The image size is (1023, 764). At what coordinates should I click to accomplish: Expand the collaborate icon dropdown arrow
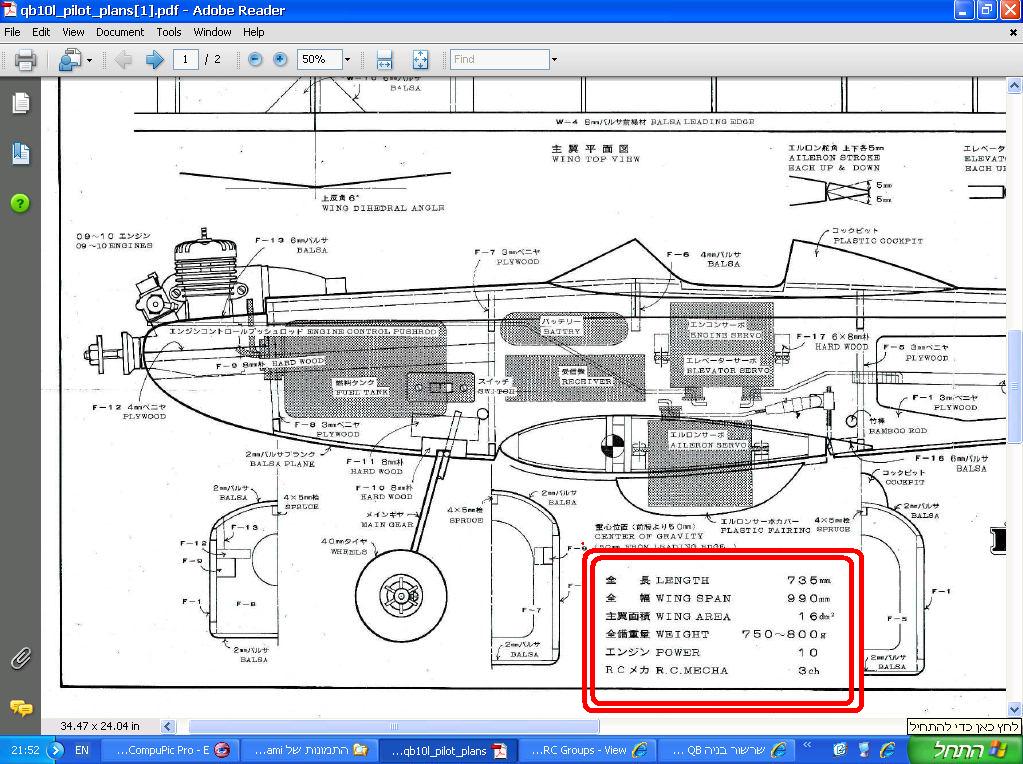click(x=89, y=60)
